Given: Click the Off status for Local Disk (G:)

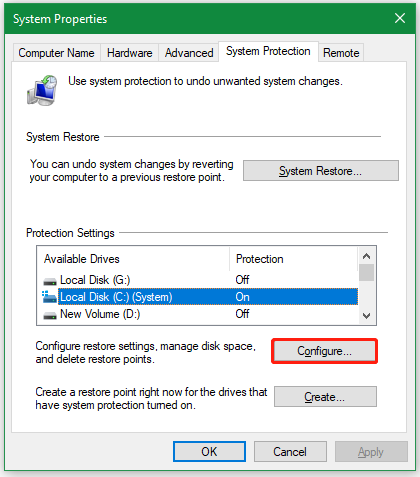Looking at the screenshot, I should click(242, 280).
